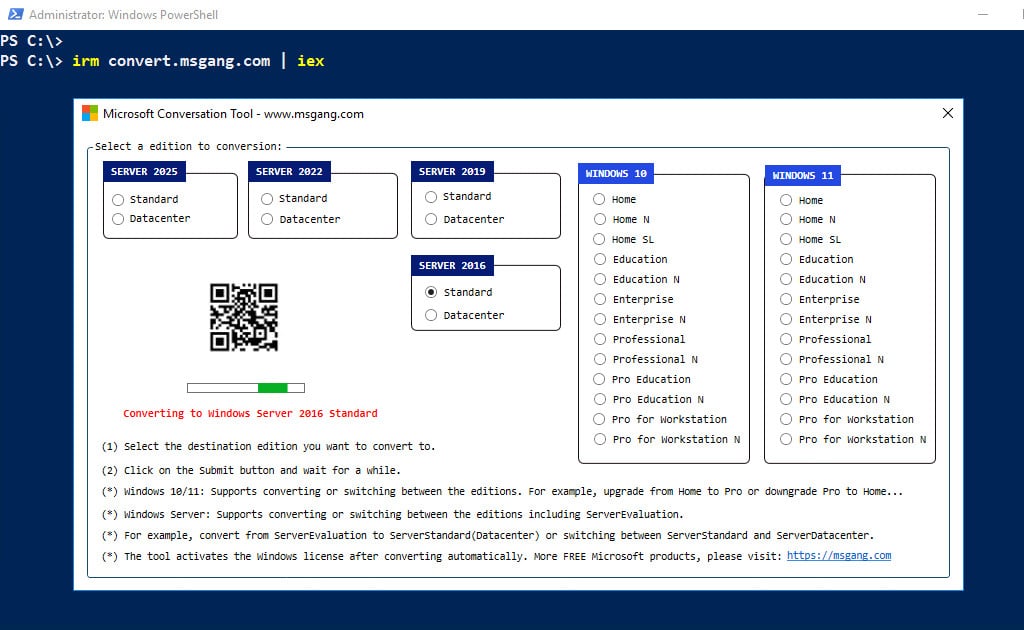The height and width of the screenshot is (630, 1024).
Task: Click the PowerShell icon in title bar
Action: point(16,14)
